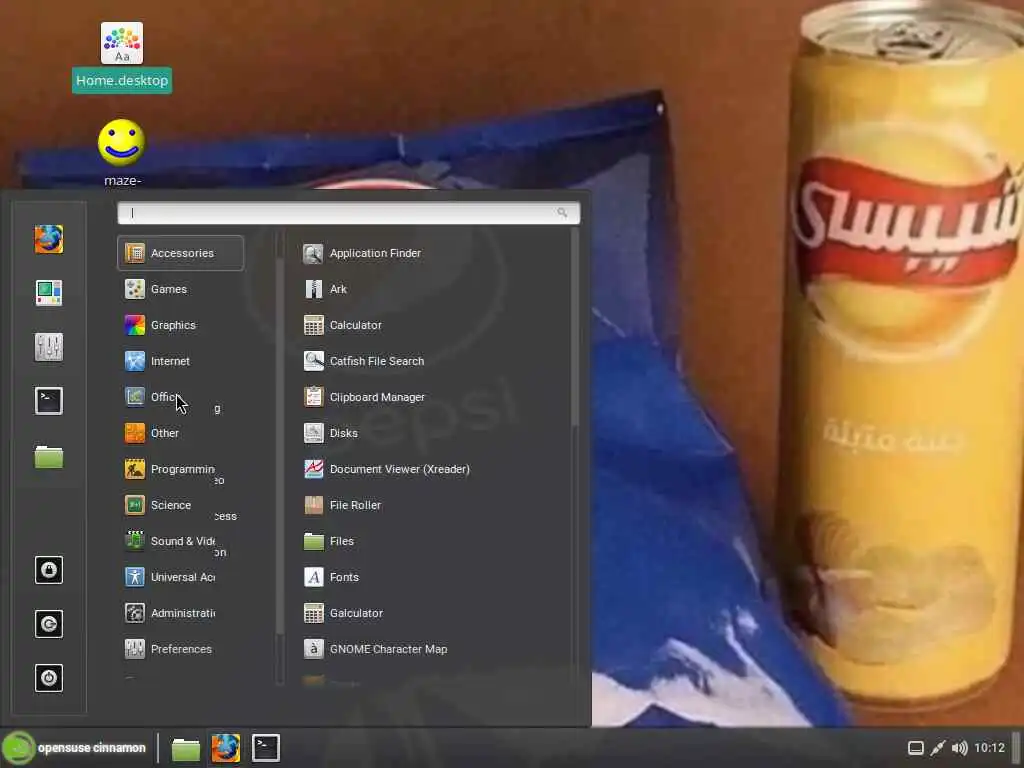Select the Accessories category
1024x768 pixels.
[180, 253]
